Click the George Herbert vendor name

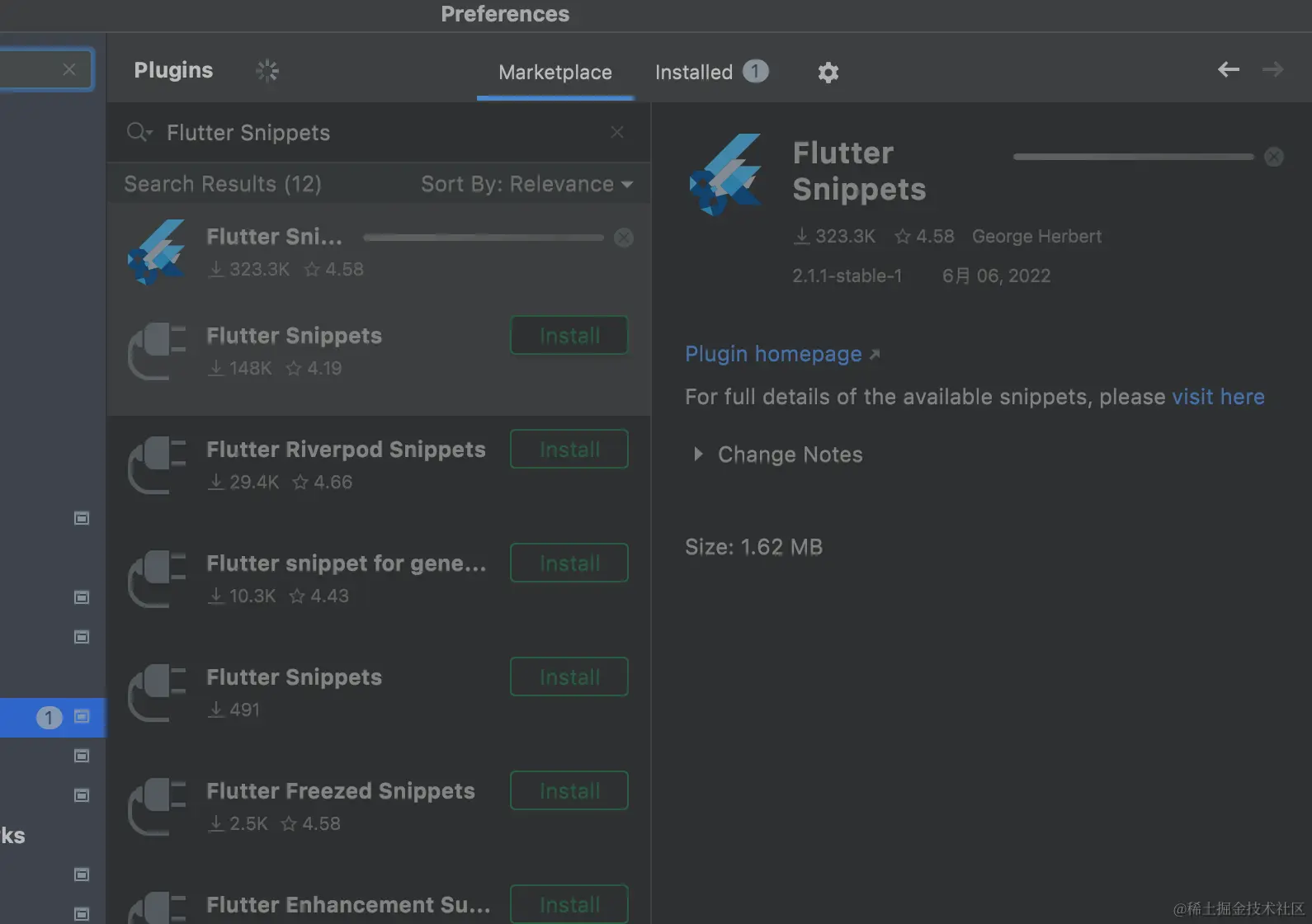[x=1036, y=237]
